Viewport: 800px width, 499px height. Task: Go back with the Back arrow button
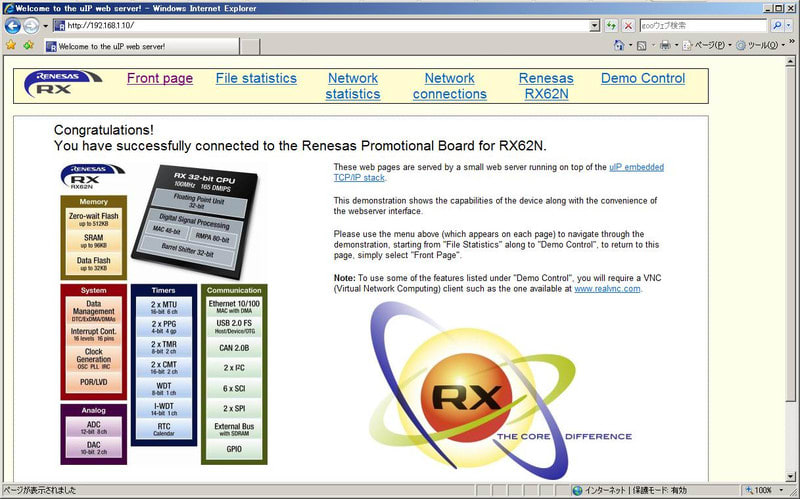[12, 26]
